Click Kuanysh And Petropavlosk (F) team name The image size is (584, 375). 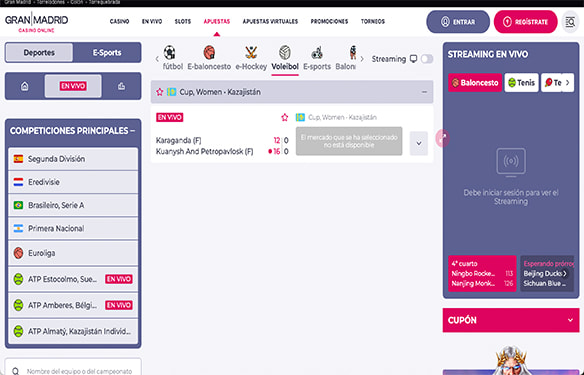click(x=204, y=152)
